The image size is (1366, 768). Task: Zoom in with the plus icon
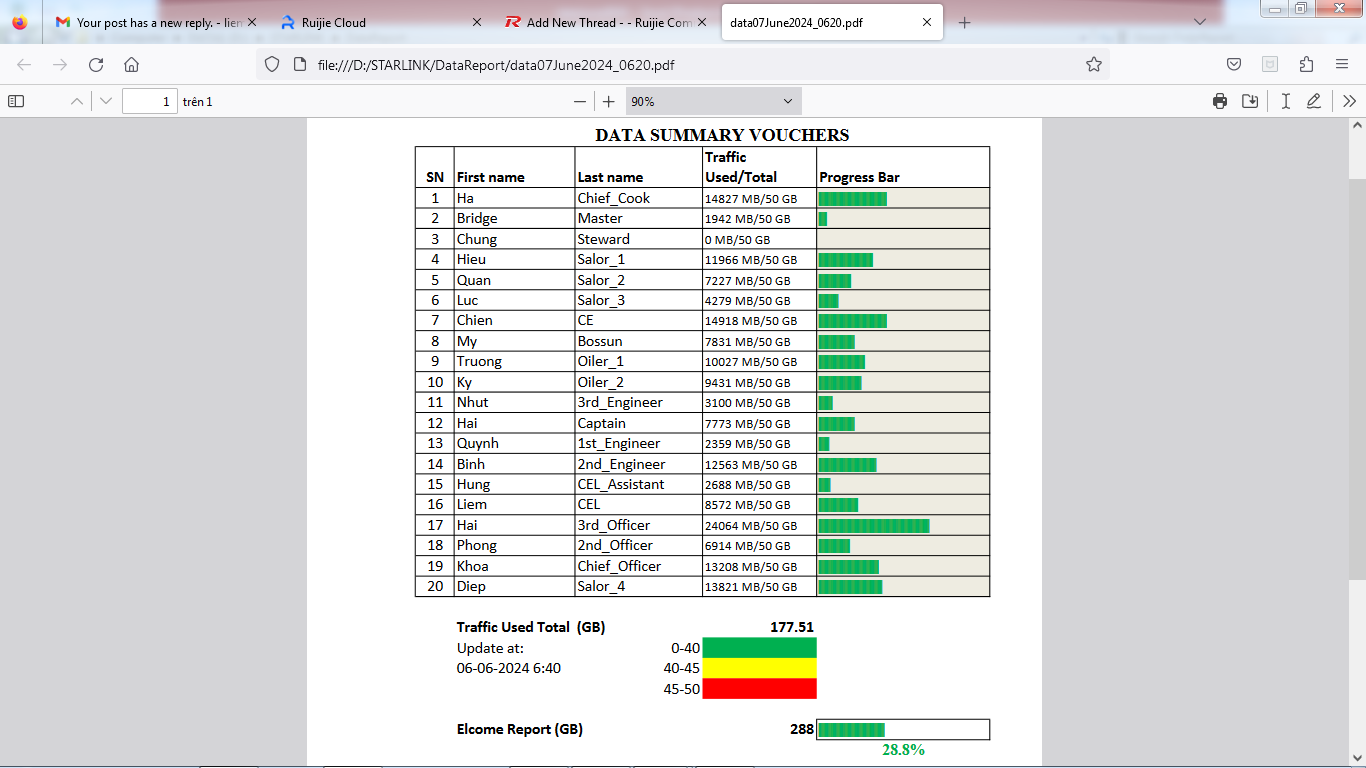click(608, 101)
